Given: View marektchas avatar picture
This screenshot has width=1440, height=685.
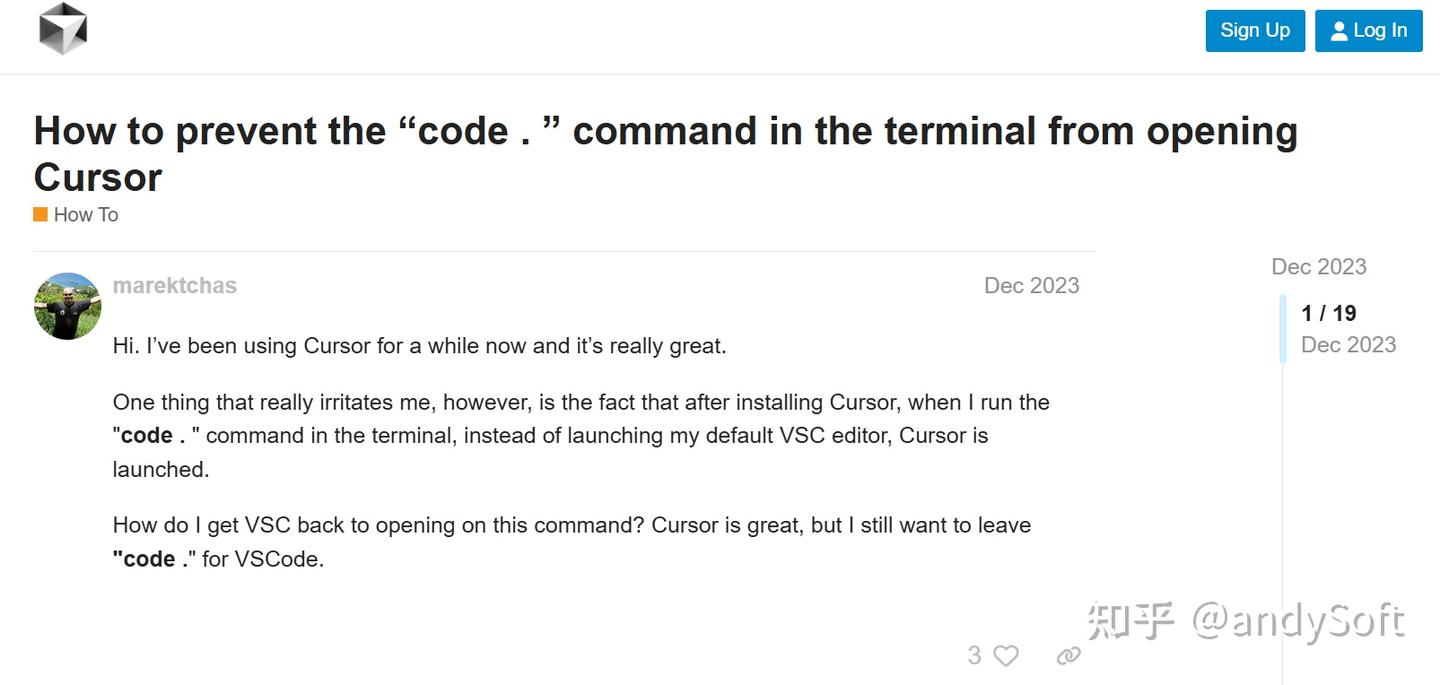Looking at the screenshot, I should [67, 306].
